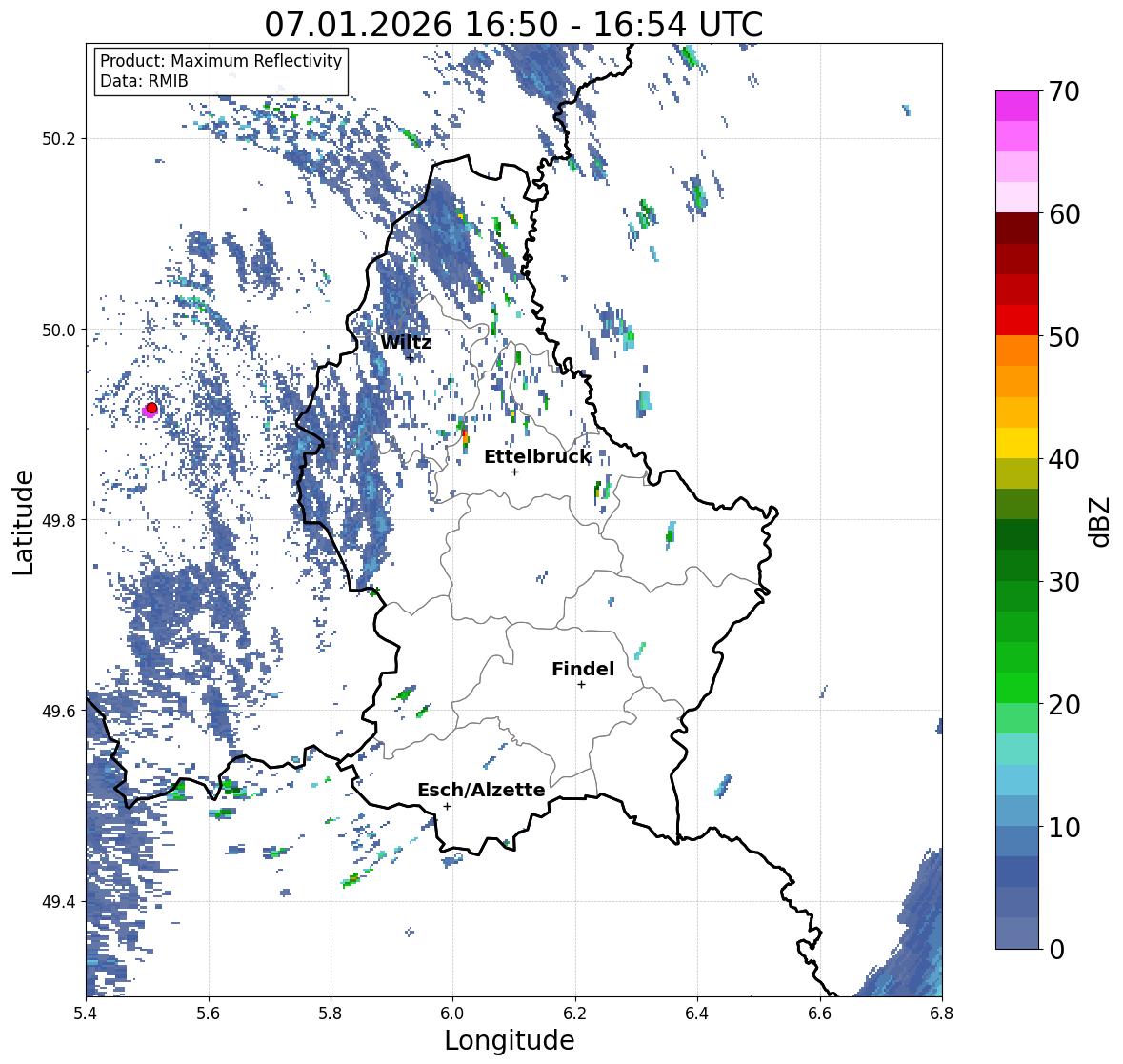Click the 20 value on the colorbar
The image size is (1123, 1064).
(1064, 705)
